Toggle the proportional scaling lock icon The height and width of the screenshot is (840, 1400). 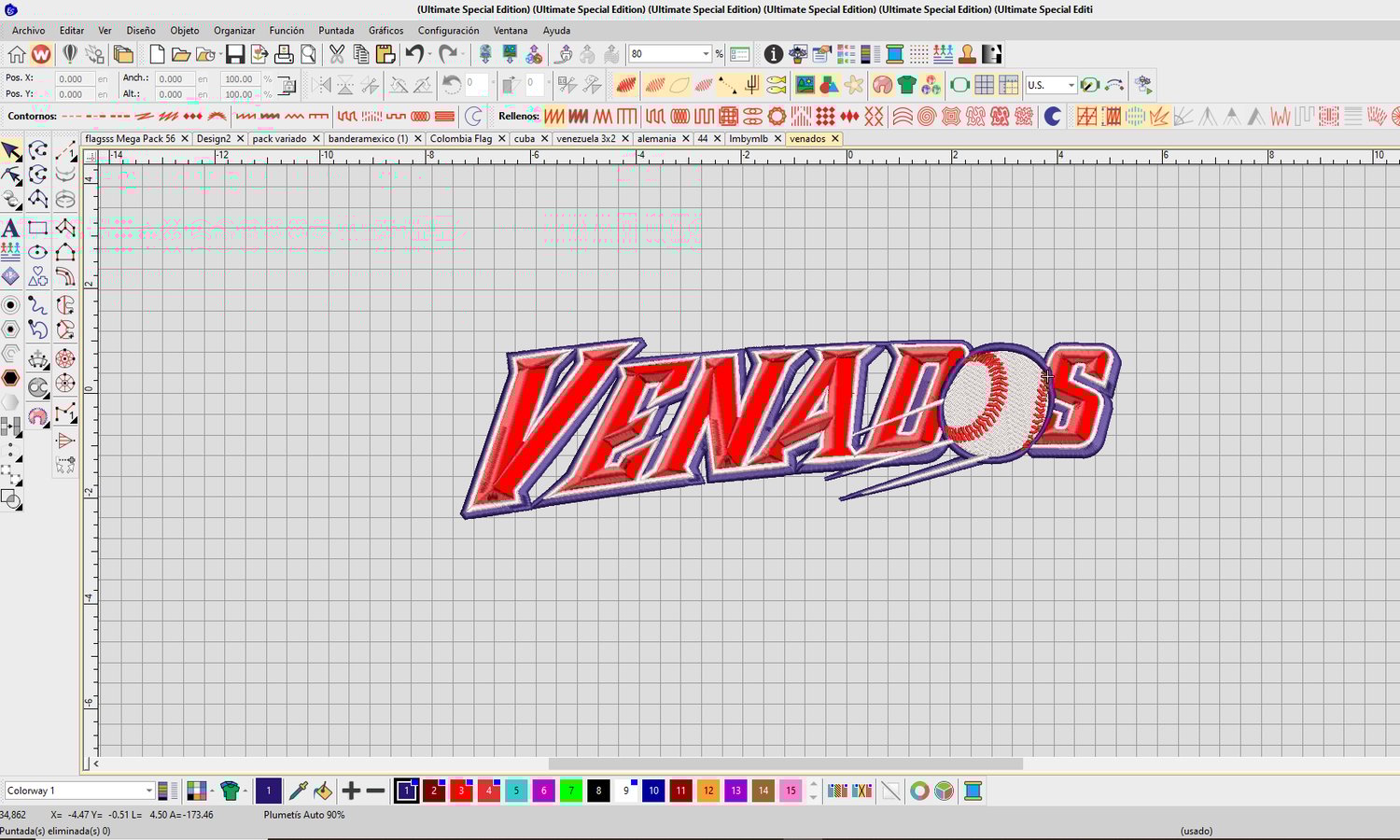point(288,86)
